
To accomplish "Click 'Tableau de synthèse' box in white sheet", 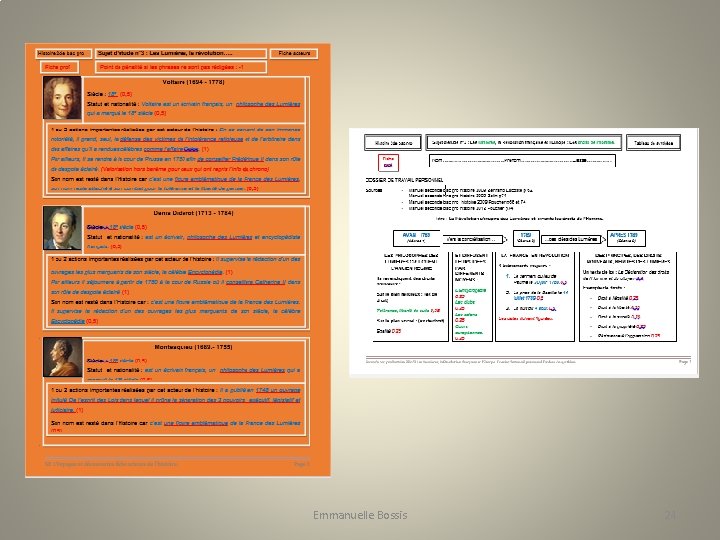I will click(x=653, y=143).
